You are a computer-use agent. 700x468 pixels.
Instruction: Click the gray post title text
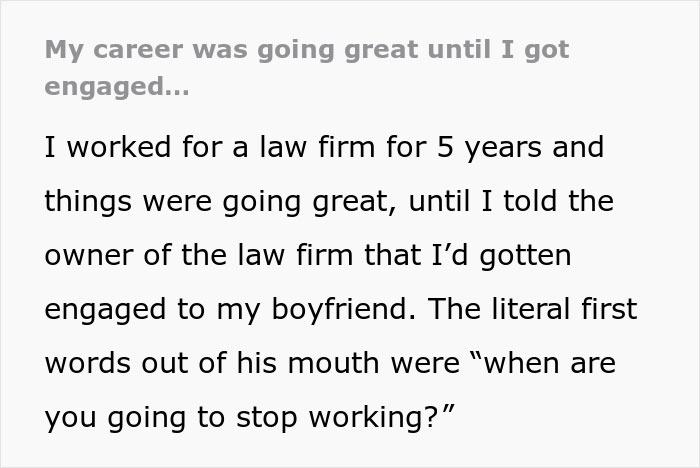tap(306, 50)
